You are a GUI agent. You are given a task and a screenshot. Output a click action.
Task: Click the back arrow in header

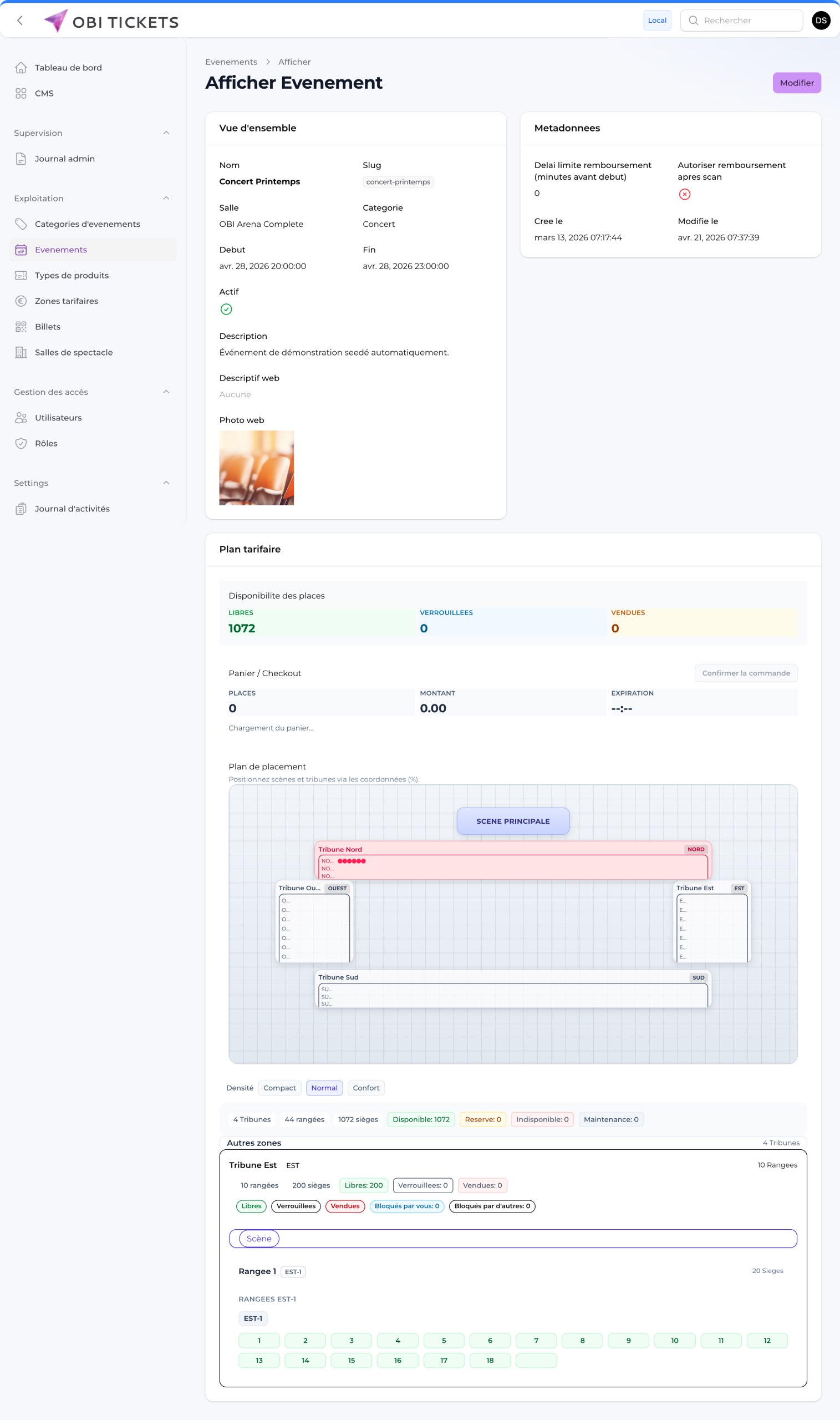click(x=20, y=21)
